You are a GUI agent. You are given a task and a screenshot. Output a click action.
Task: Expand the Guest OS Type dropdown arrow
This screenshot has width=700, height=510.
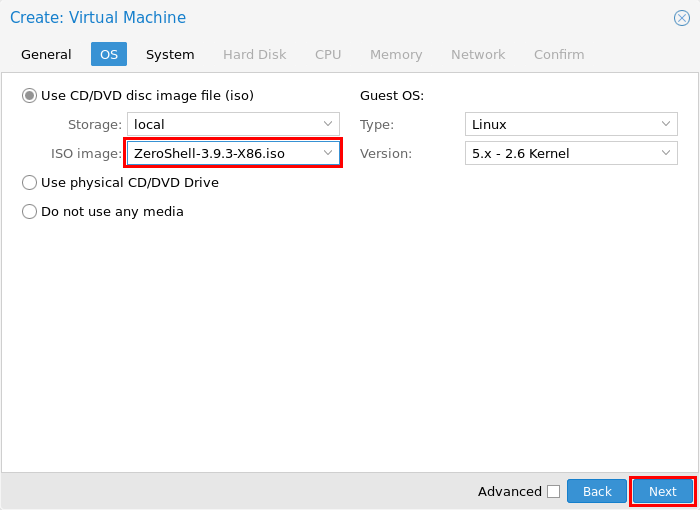click(x=666, y=124)
